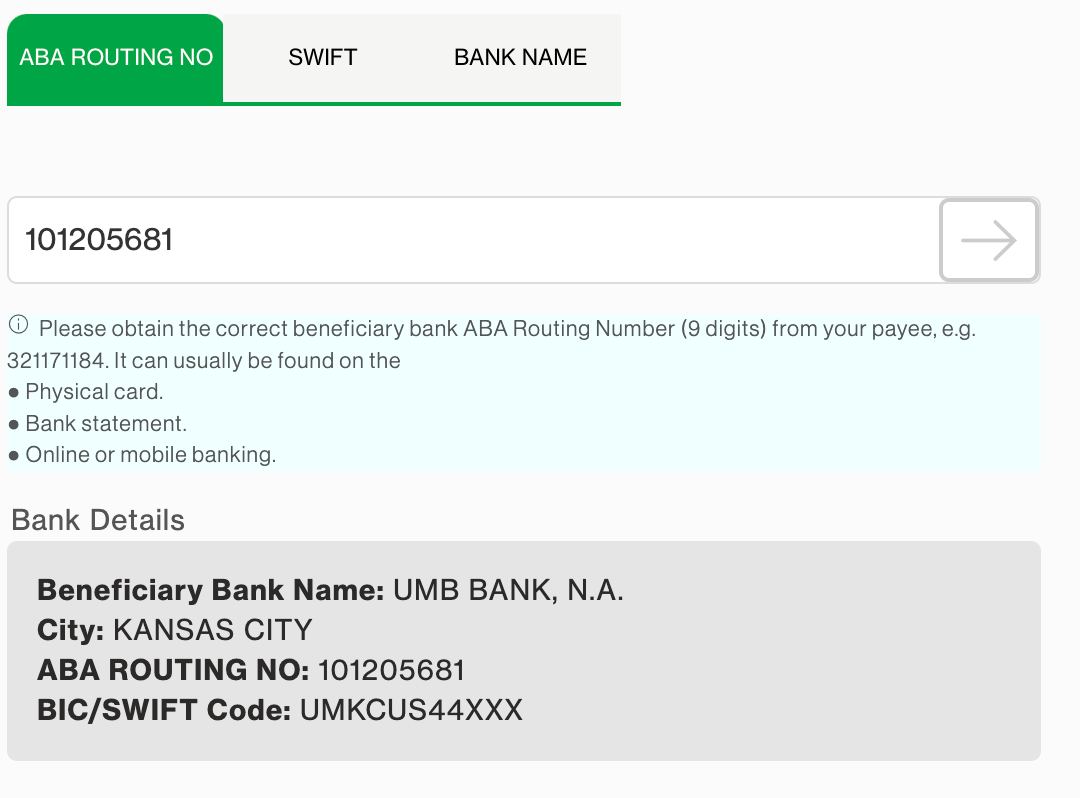Image resolution: width=1080 pixels, height=798 pixels.
Task: Click the Bank Details heading
Action: coord(97,520)
